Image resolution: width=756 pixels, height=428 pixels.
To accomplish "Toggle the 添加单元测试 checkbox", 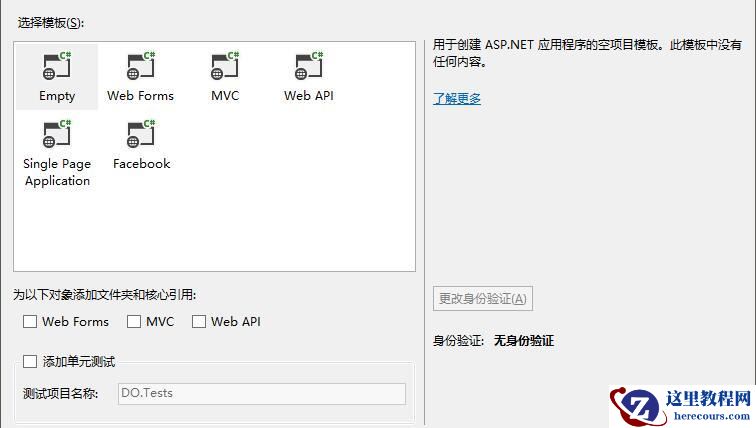I will point(30,361).
